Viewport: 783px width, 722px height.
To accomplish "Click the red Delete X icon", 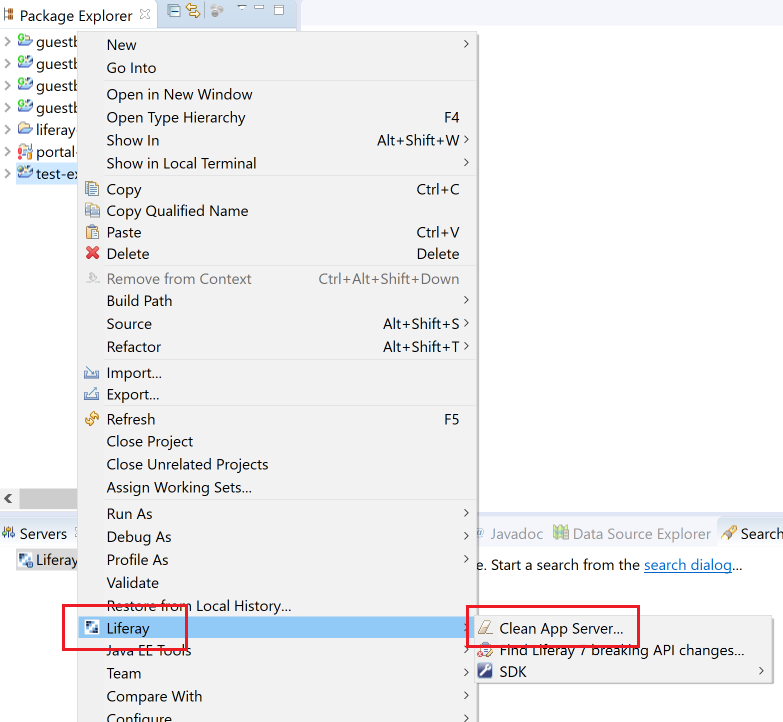I will (92, 253).
